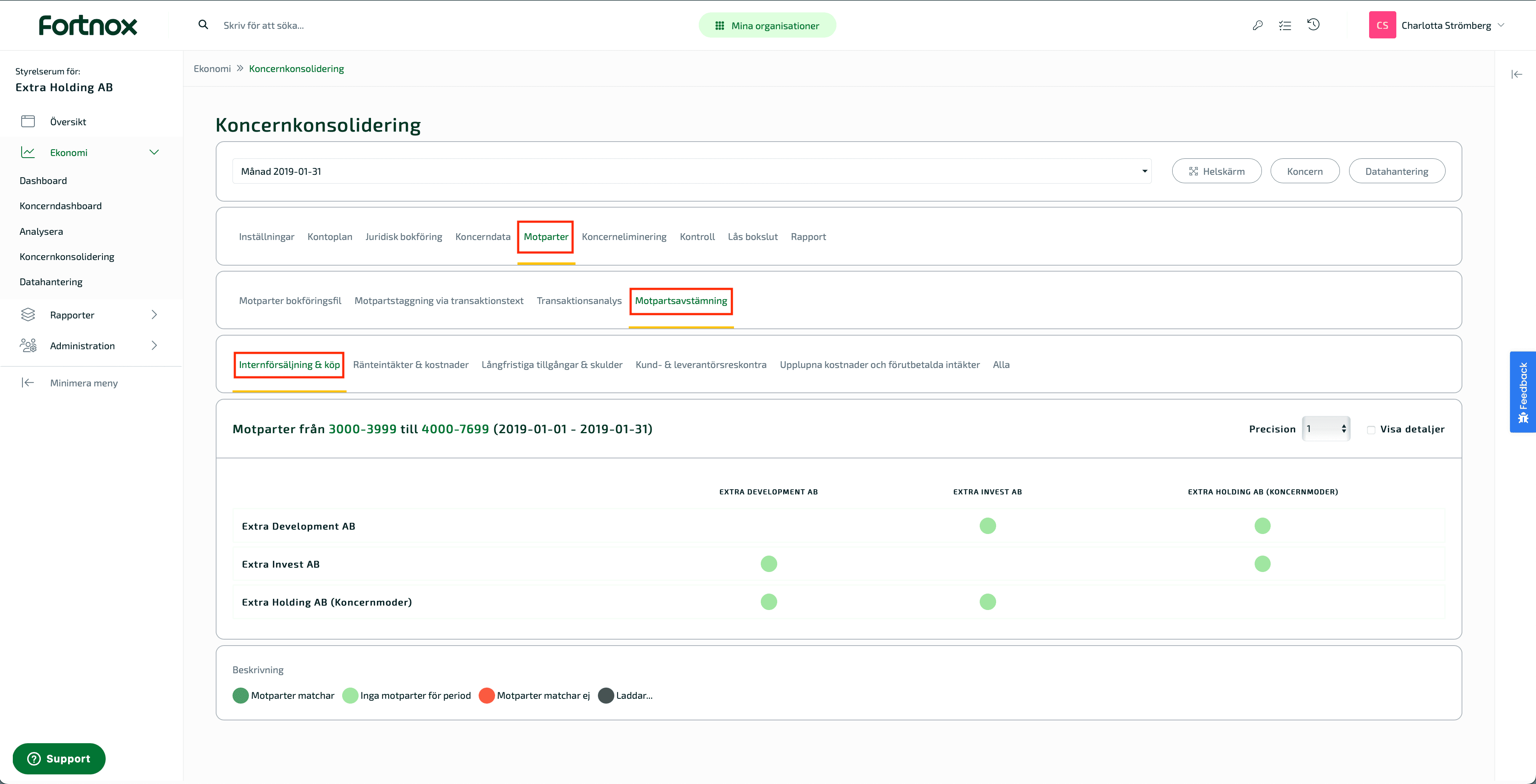Viewport: 1536px width, 784px height.
Task: Open the Feedback side tab
Action: (1523, 392)
